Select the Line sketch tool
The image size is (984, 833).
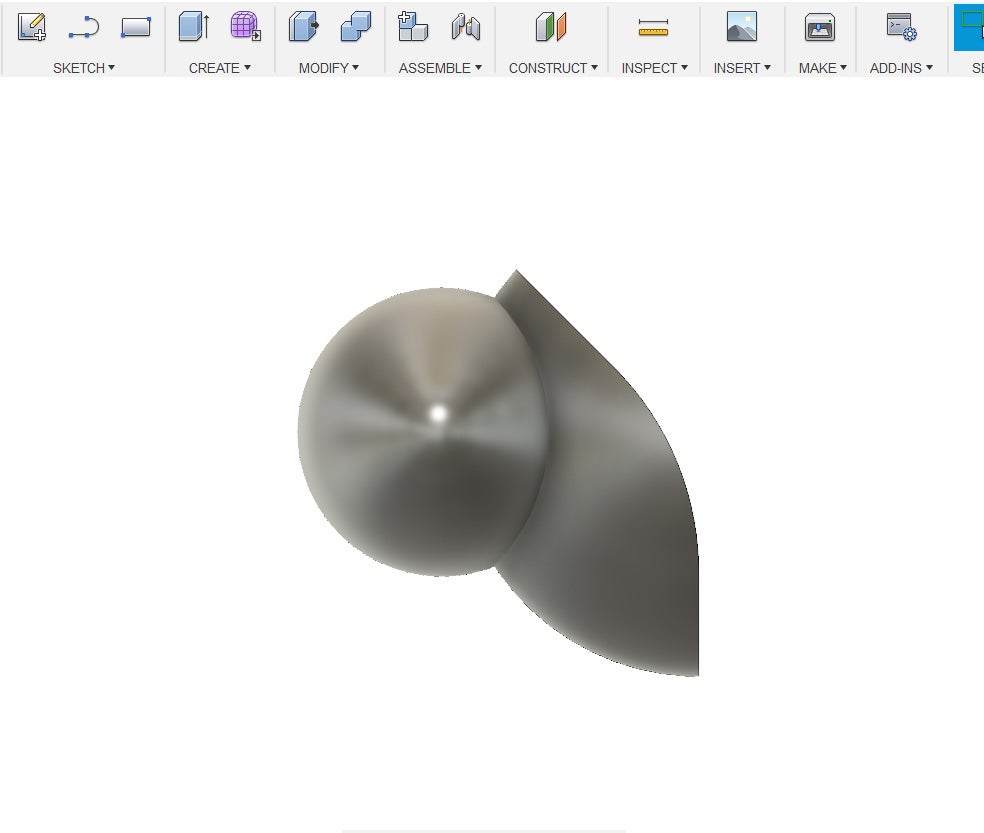84,28
